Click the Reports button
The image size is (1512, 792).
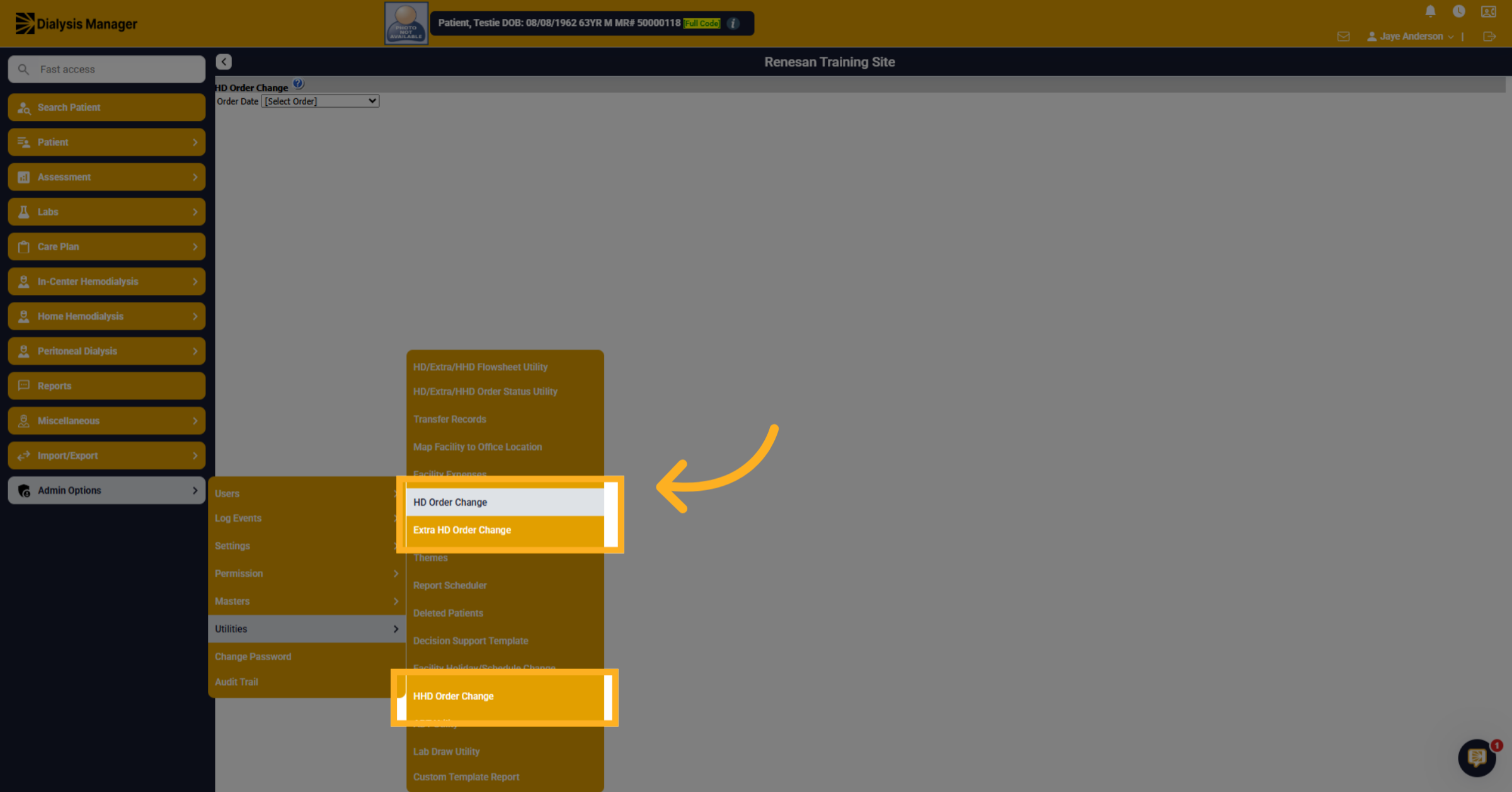point(106,386)
